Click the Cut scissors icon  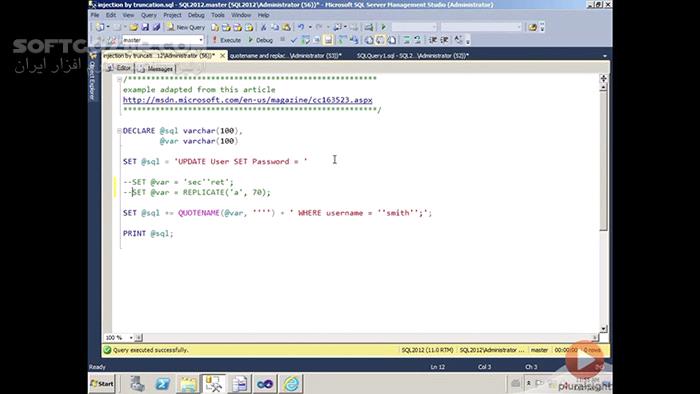263,27
